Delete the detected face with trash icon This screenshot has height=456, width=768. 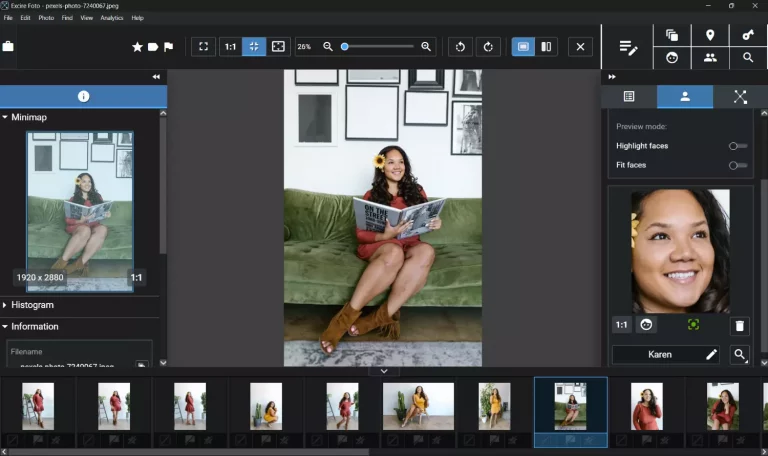[x=739, y=325]
